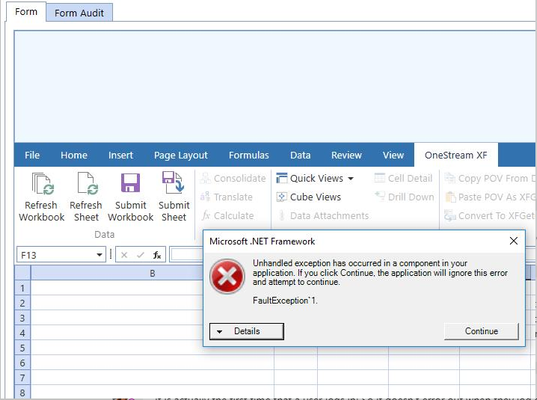The image size is (537, 400).
Task: Select the column B header
Action: [x=152, y=273]
